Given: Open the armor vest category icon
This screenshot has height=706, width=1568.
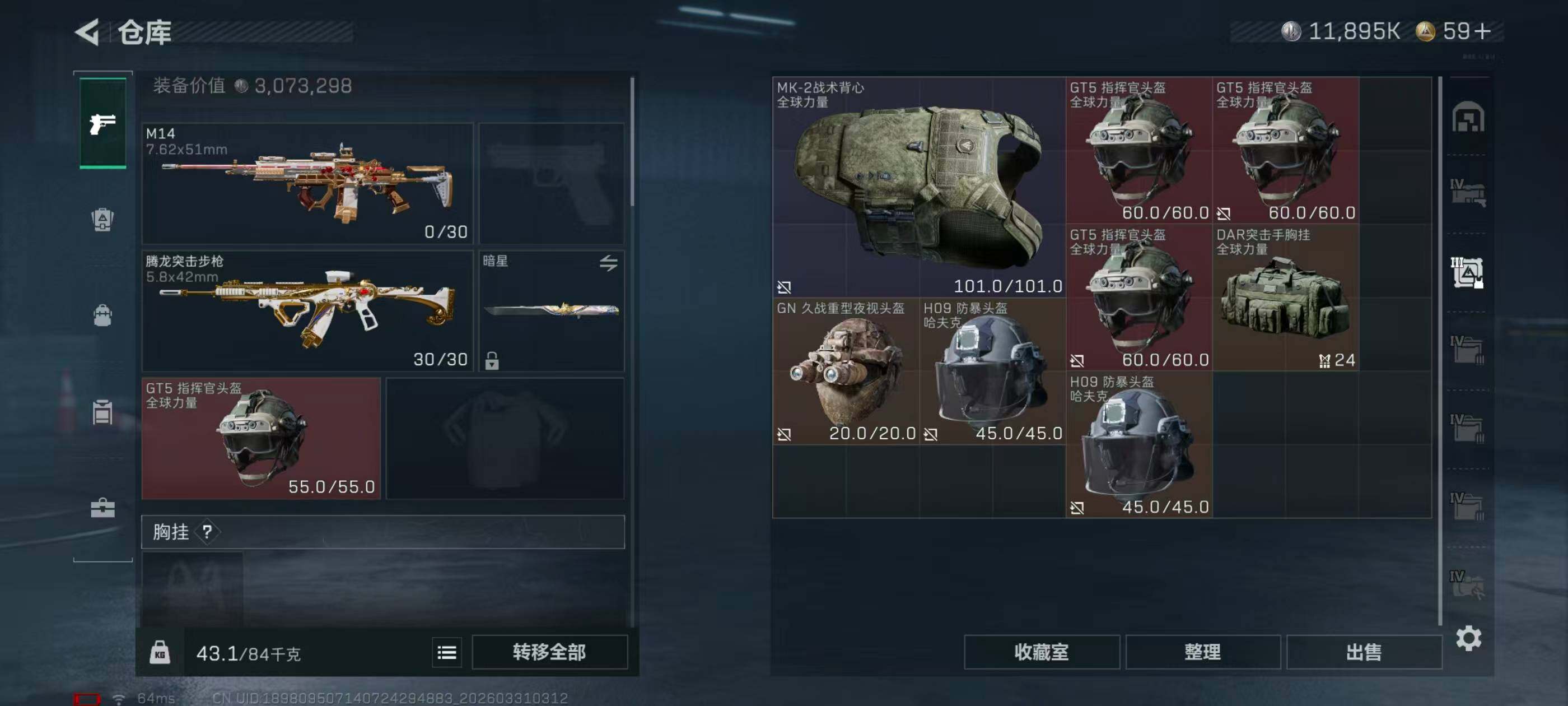Looking at the screenshot, I should [x=102, y=219].
